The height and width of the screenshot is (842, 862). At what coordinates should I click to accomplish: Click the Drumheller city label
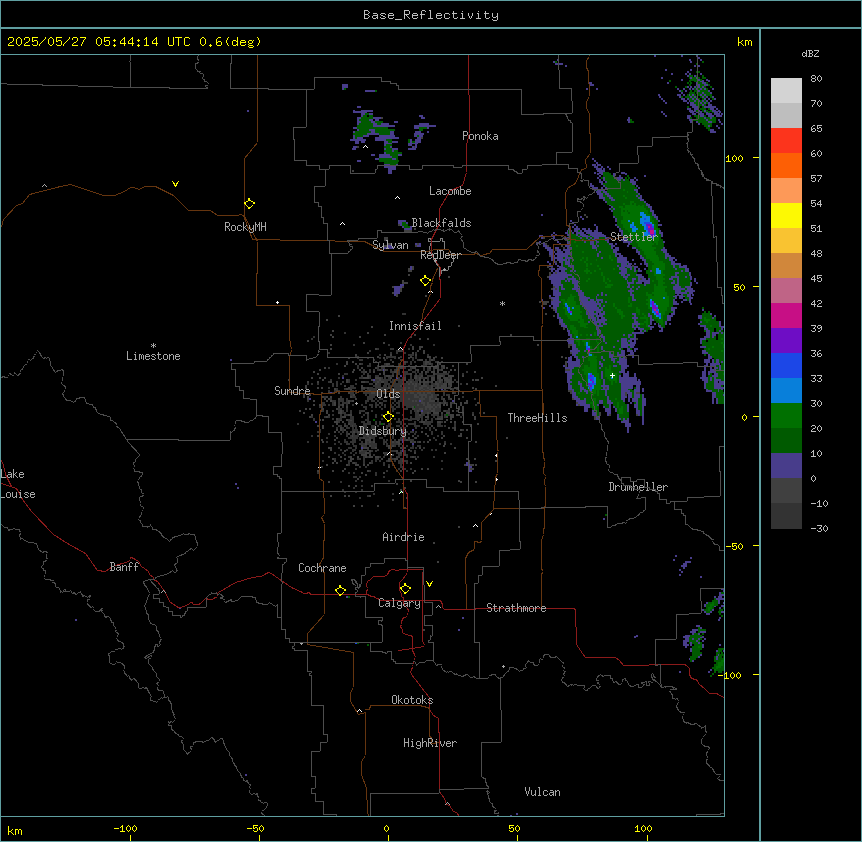click(x=638, y=487)
